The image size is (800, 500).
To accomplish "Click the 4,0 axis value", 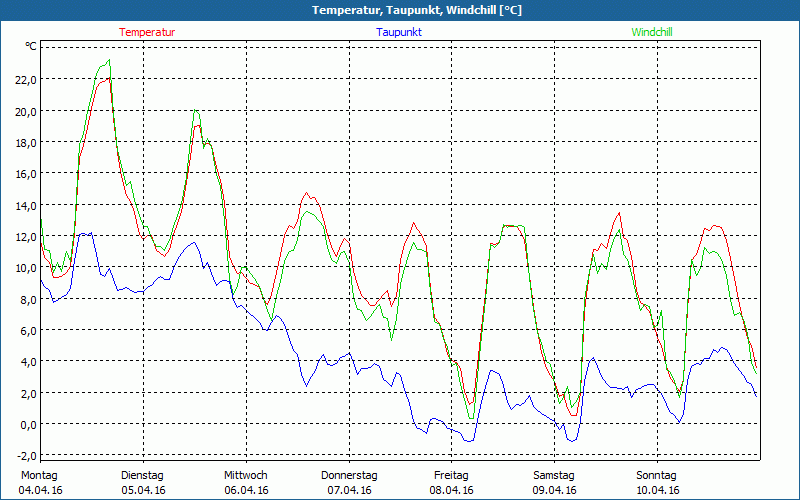I will pos(29,362).
